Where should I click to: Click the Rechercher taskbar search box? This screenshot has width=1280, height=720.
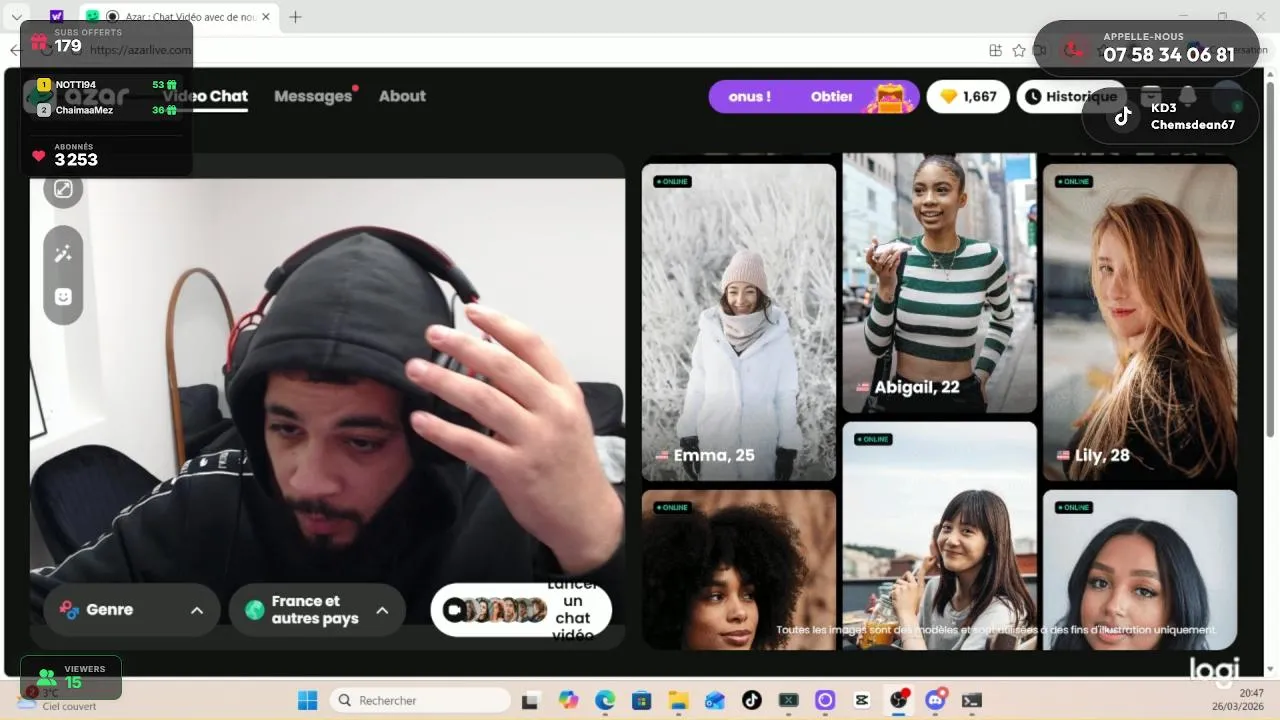click(x=419, y=700)
